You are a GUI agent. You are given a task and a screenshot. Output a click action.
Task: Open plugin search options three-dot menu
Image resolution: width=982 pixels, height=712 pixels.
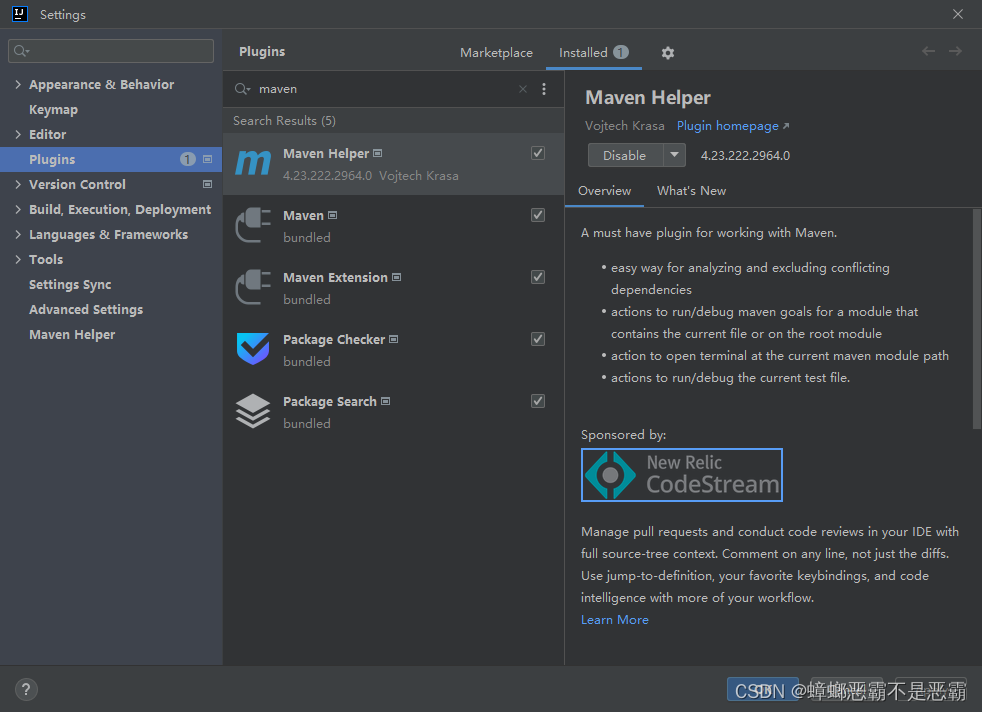pos(544,89)
